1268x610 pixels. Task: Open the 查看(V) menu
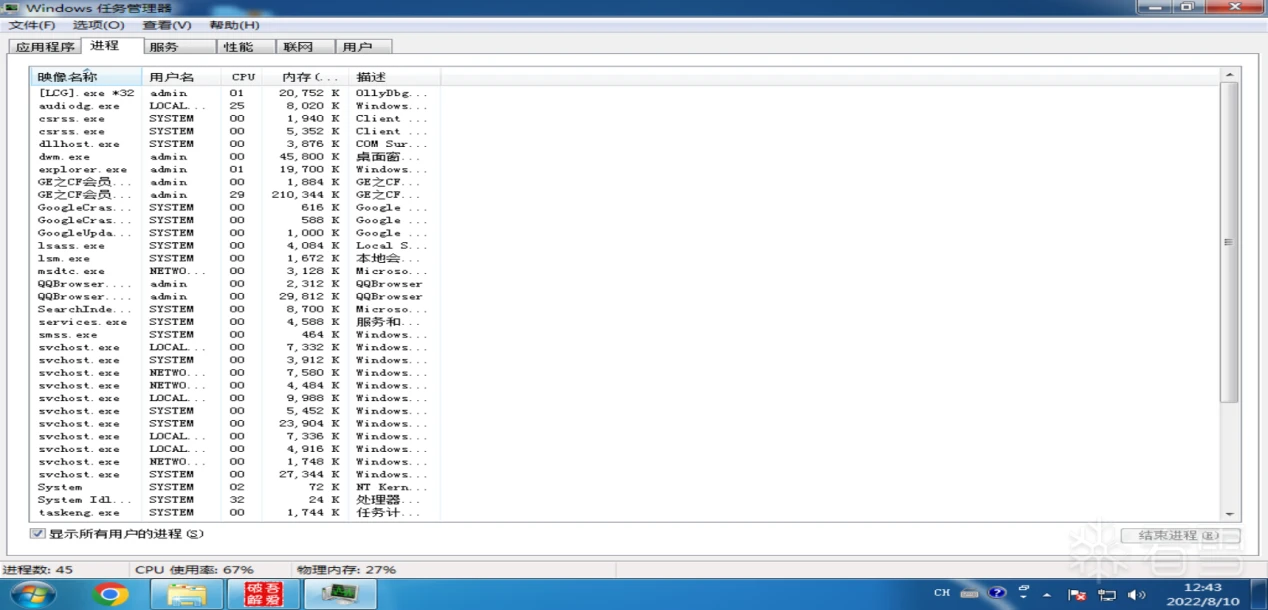167,25
